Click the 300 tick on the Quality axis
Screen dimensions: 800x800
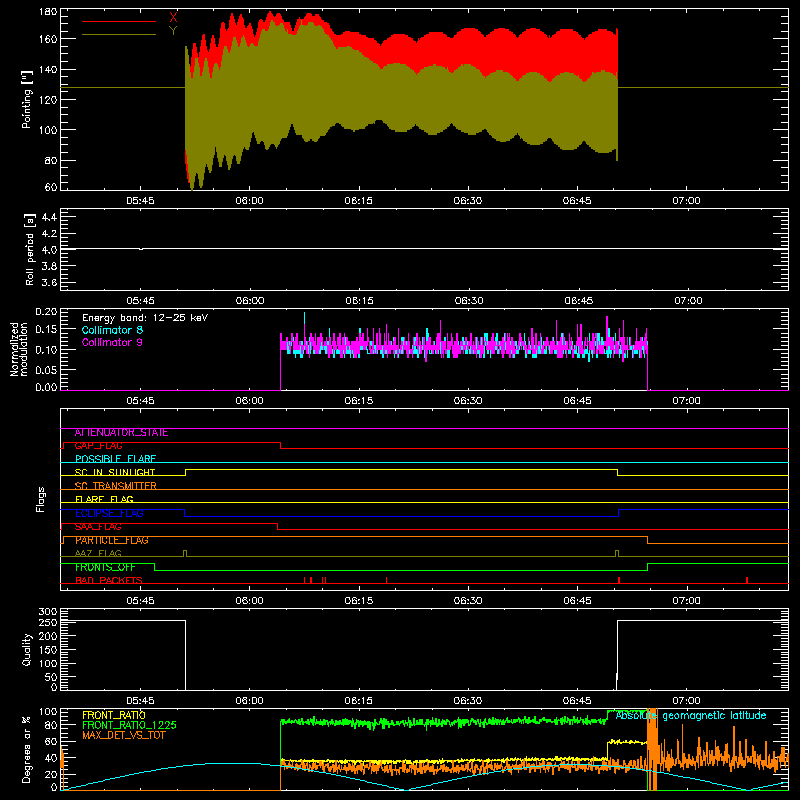tap(48, 612)
